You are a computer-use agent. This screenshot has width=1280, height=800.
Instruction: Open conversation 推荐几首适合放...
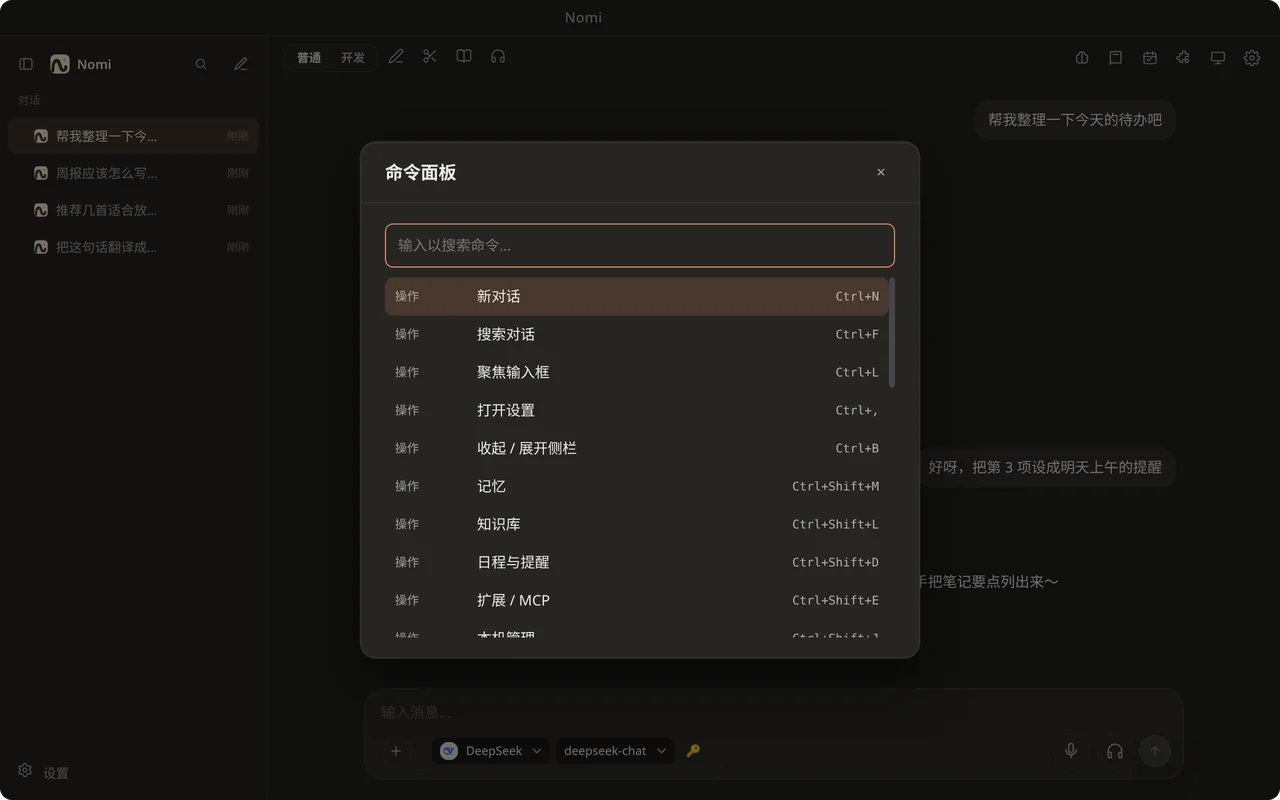(133, 210)
